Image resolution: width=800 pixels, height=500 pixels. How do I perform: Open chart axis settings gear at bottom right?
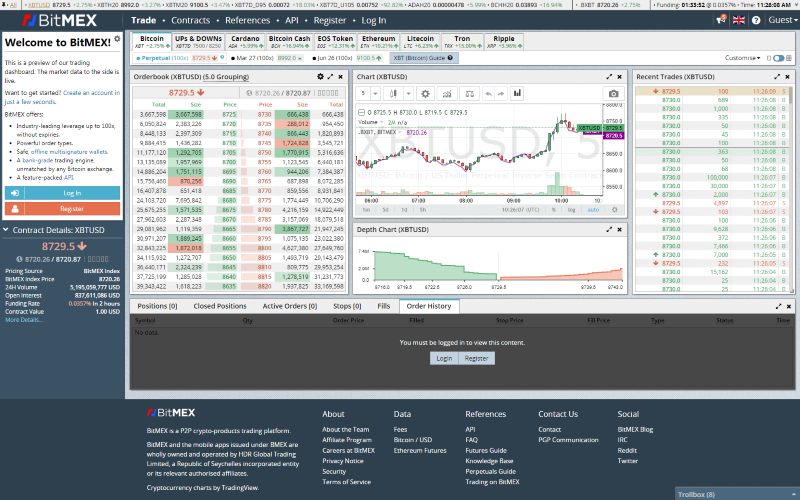click(x=614, y=210)
